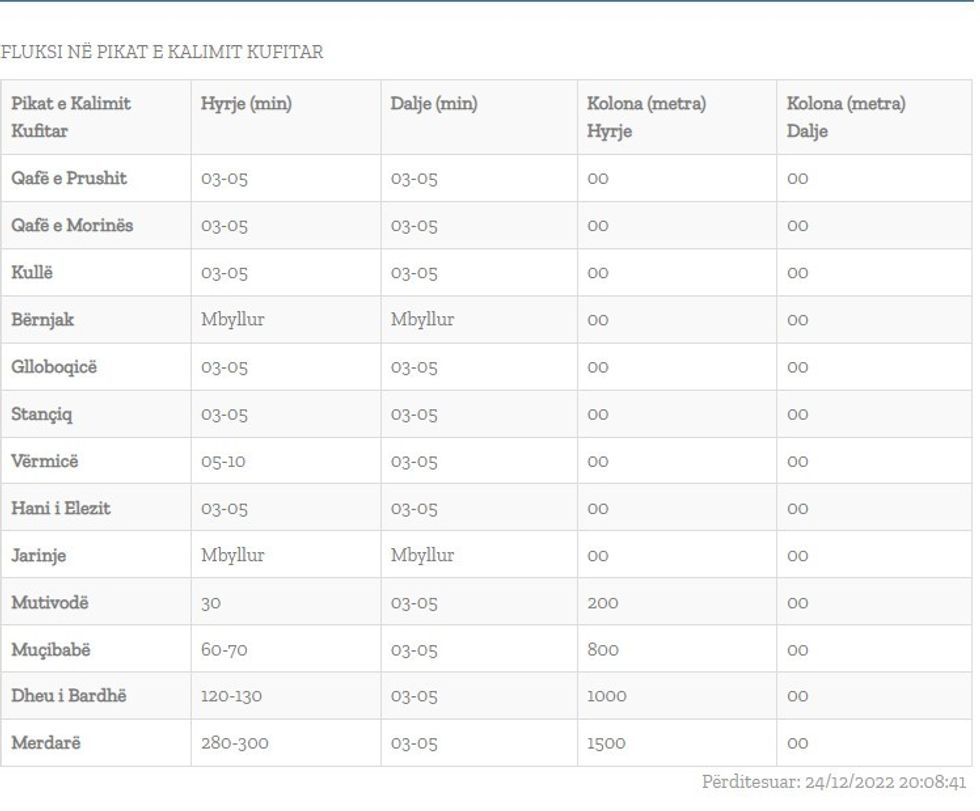Click Mbyllur exit status for Jarinje
The image size is (980, 811).
422,555
